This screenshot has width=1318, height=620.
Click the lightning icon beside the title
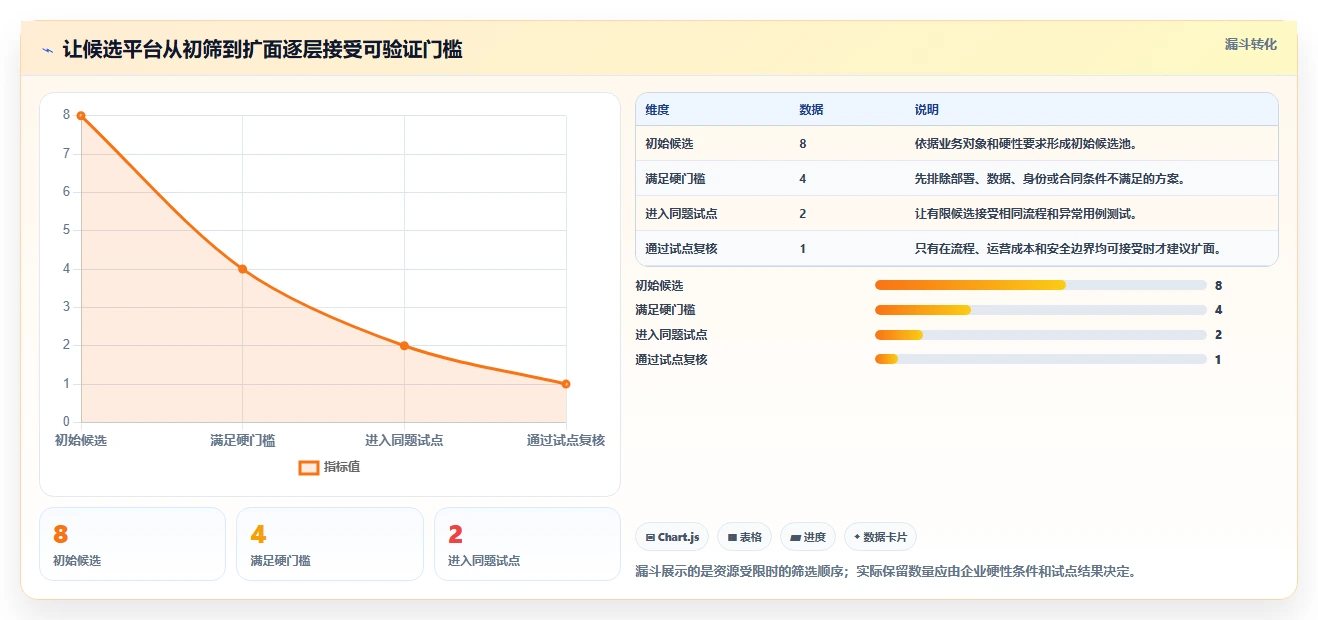coord(47,50)
